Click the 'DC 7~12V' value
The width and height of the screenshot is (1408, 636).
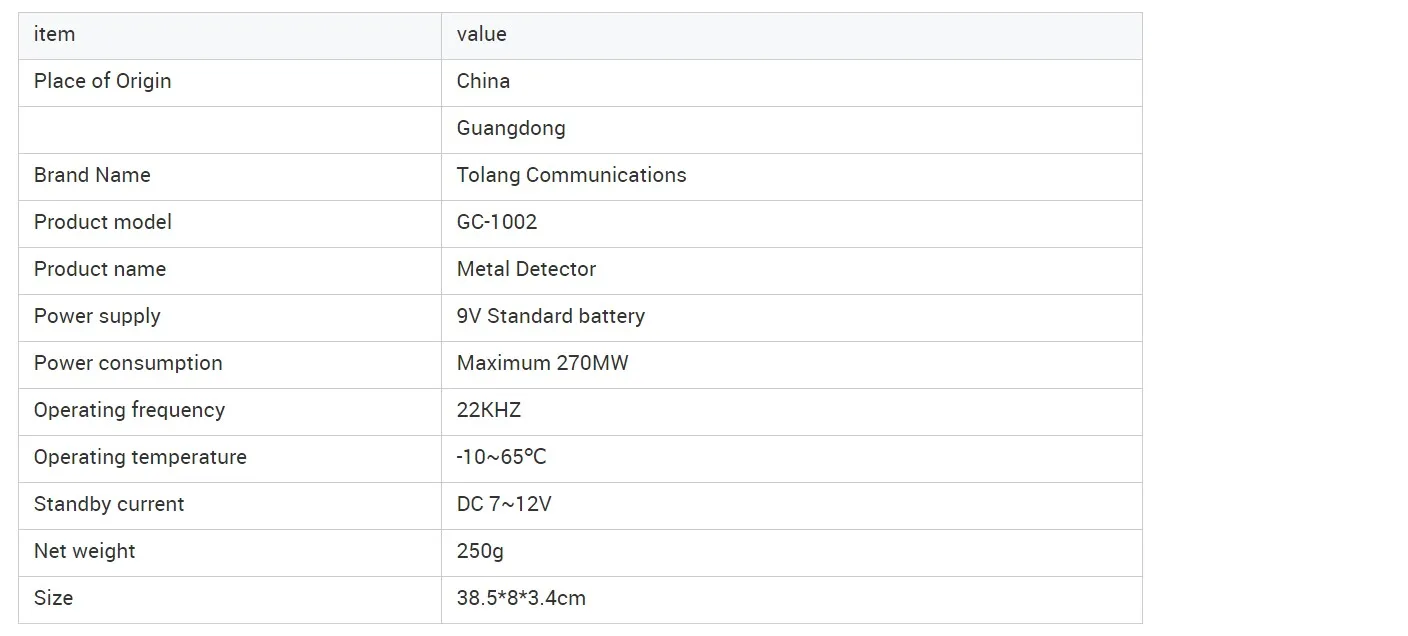[x=503, y=505]
